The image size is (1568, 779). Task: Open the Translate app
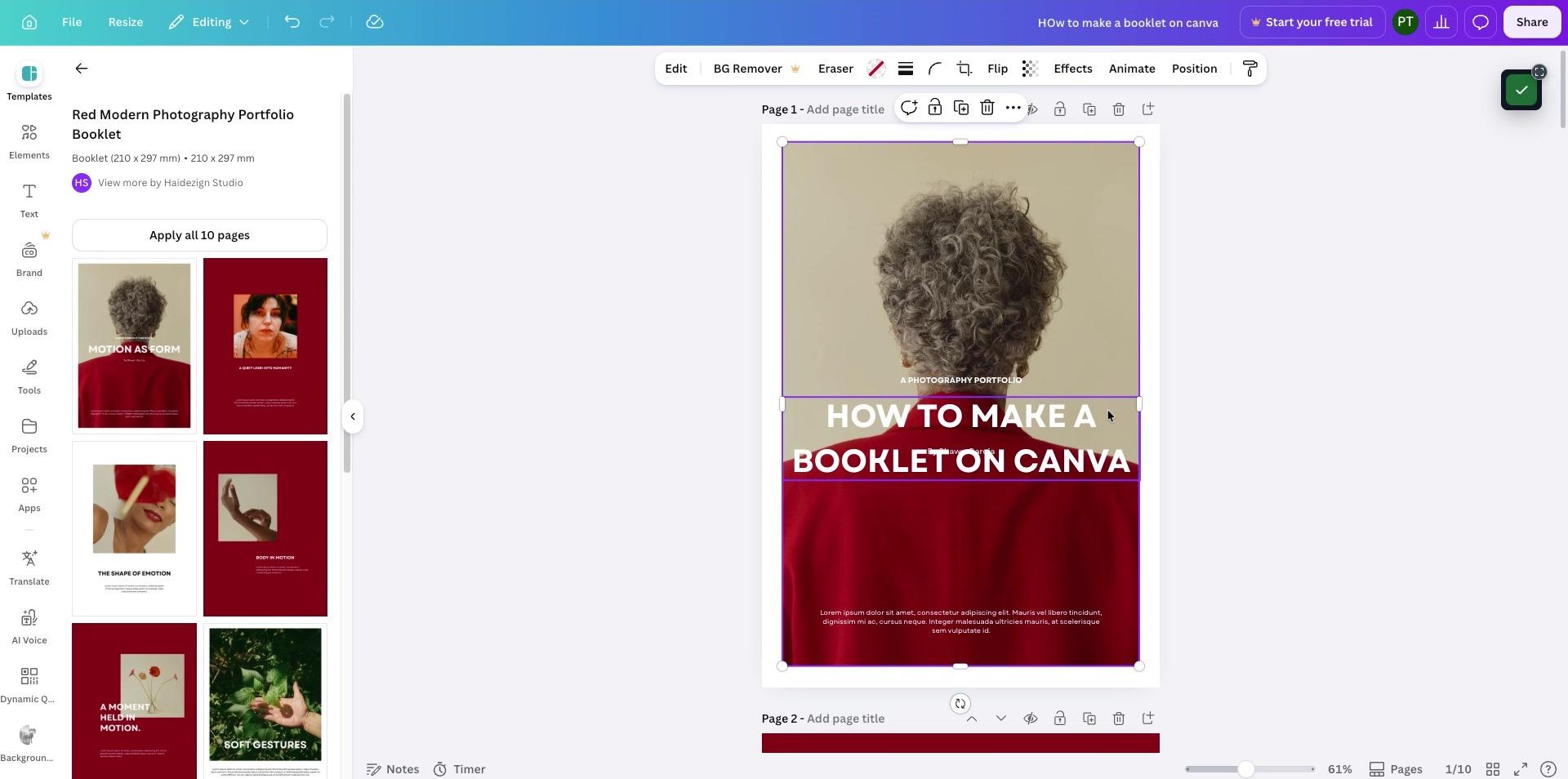coord(29,568)
